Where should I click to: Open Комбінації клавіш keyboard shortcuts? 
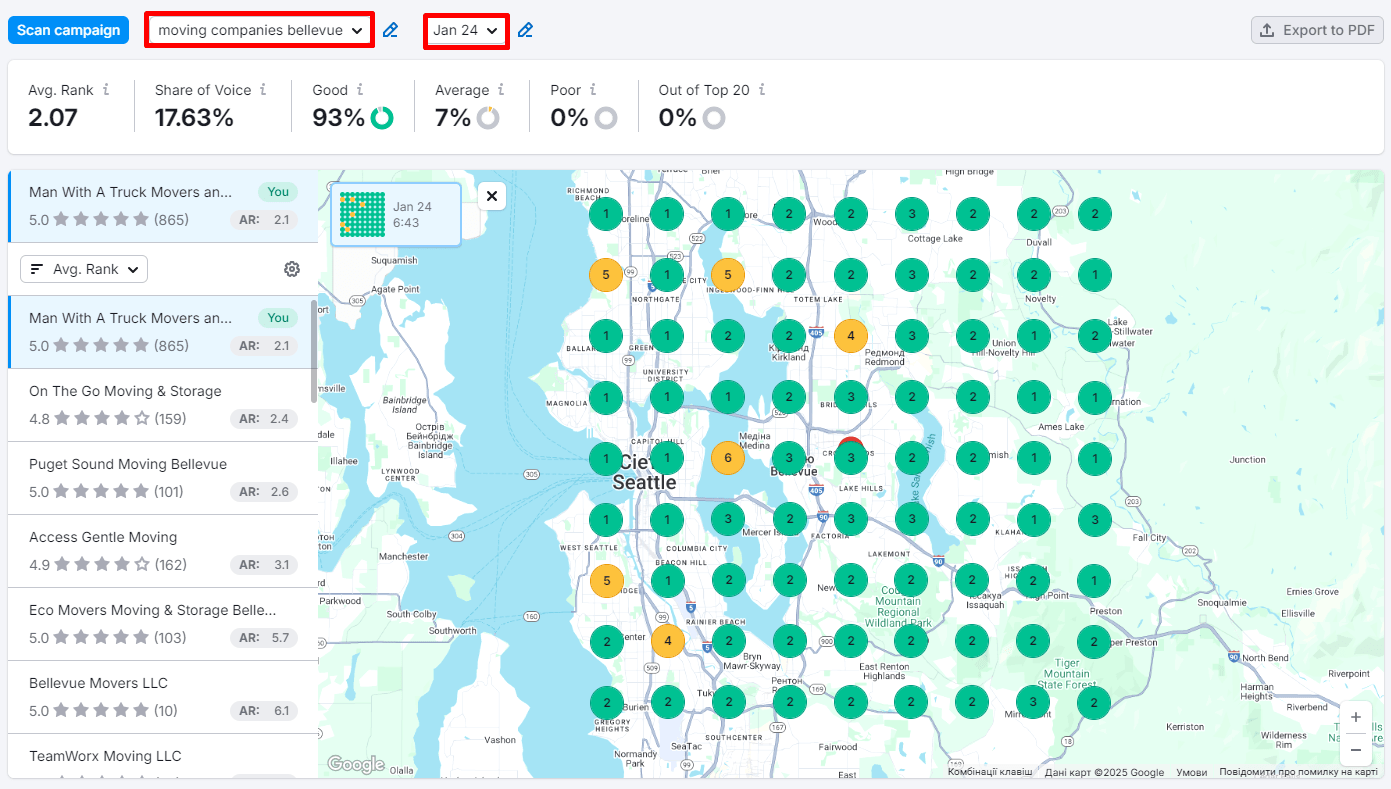point(990,772)
